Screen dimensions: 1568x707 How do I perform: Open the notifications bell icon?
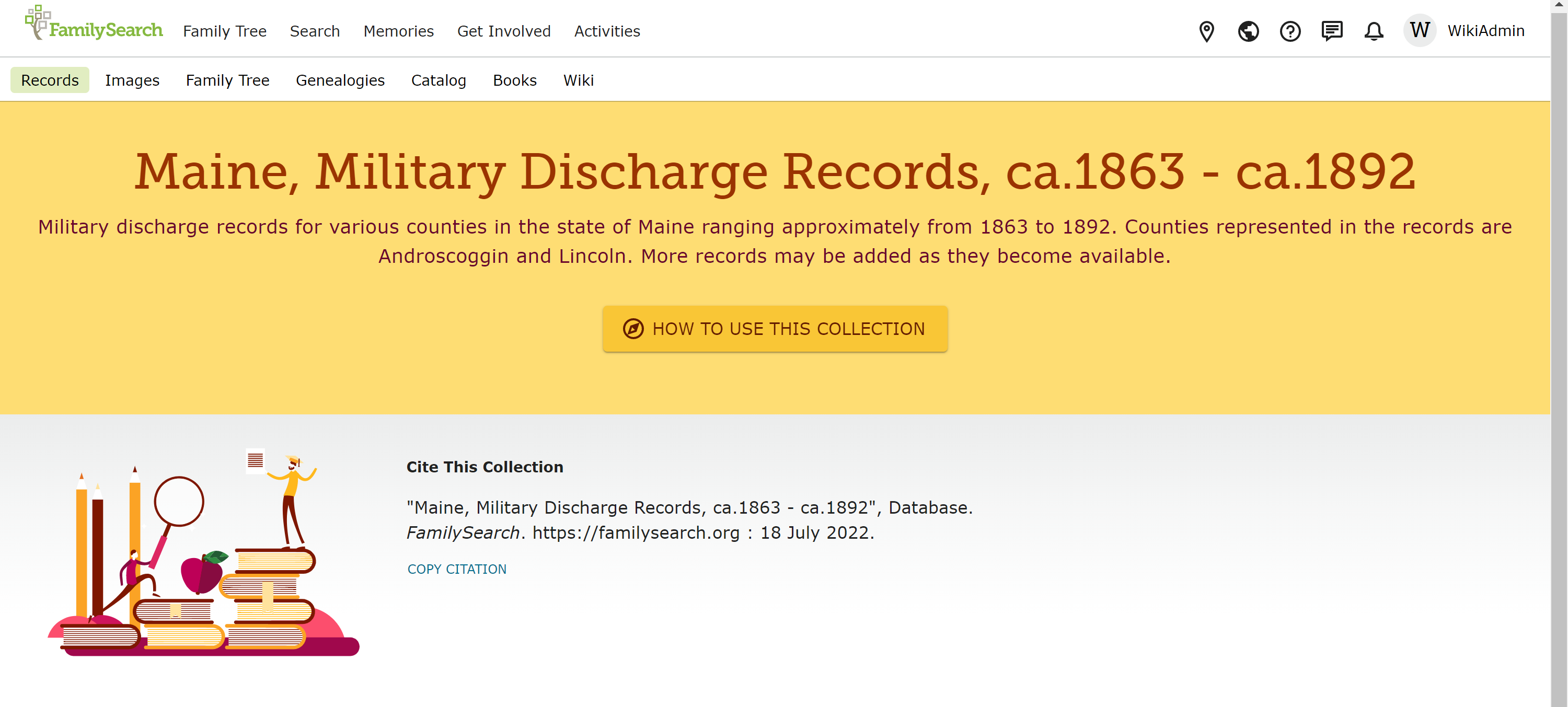1373,31
